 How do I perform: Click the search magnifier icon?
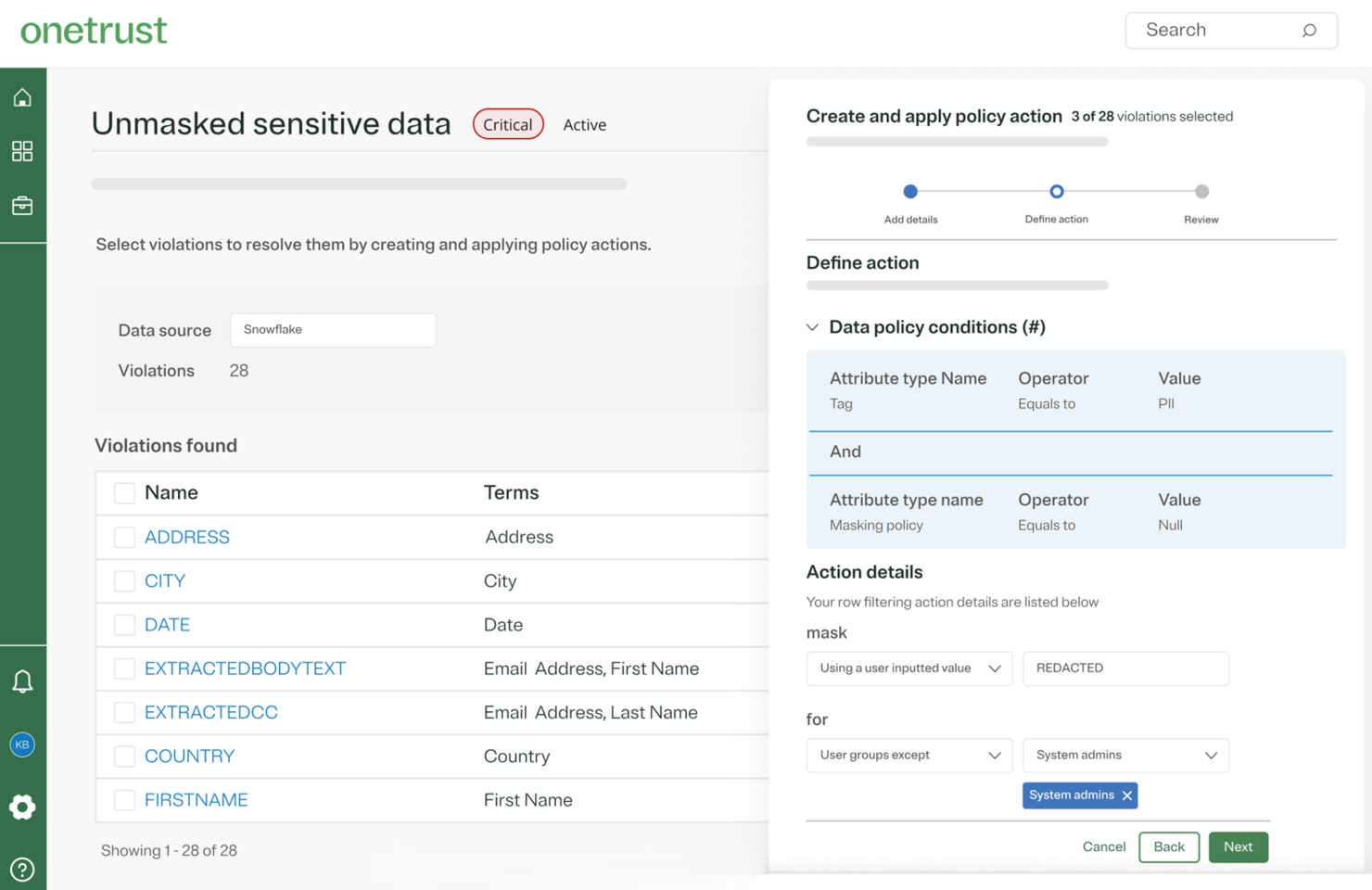tap(1309, 31)
